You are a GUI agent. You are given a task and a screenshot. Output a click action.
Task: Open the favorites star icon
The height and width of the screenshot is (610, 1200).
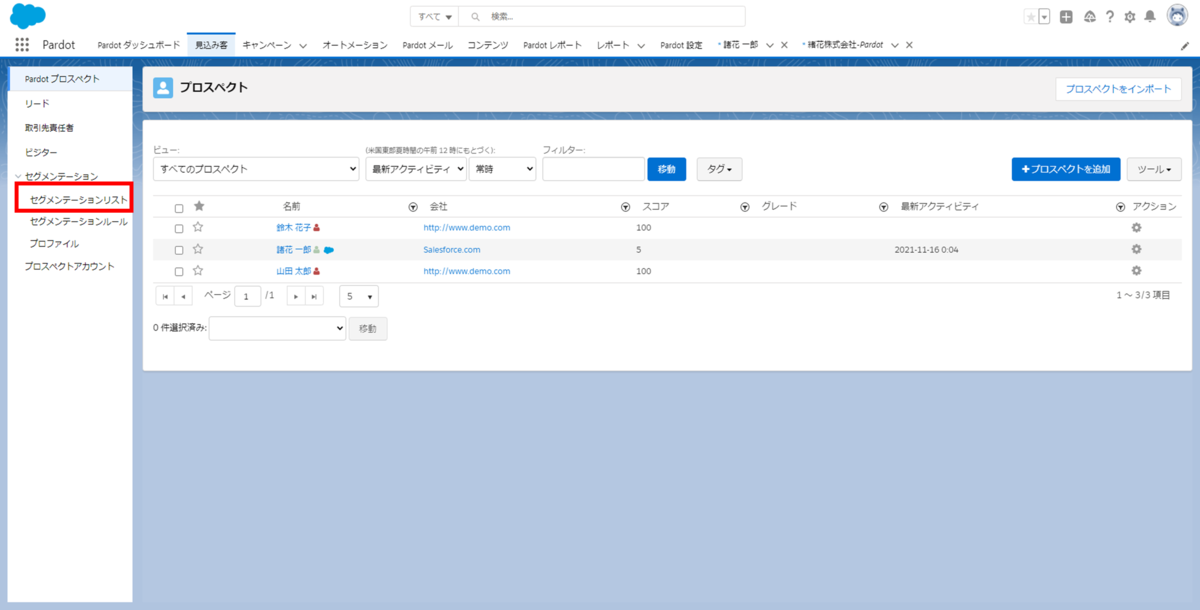[x=1031, y=17]
